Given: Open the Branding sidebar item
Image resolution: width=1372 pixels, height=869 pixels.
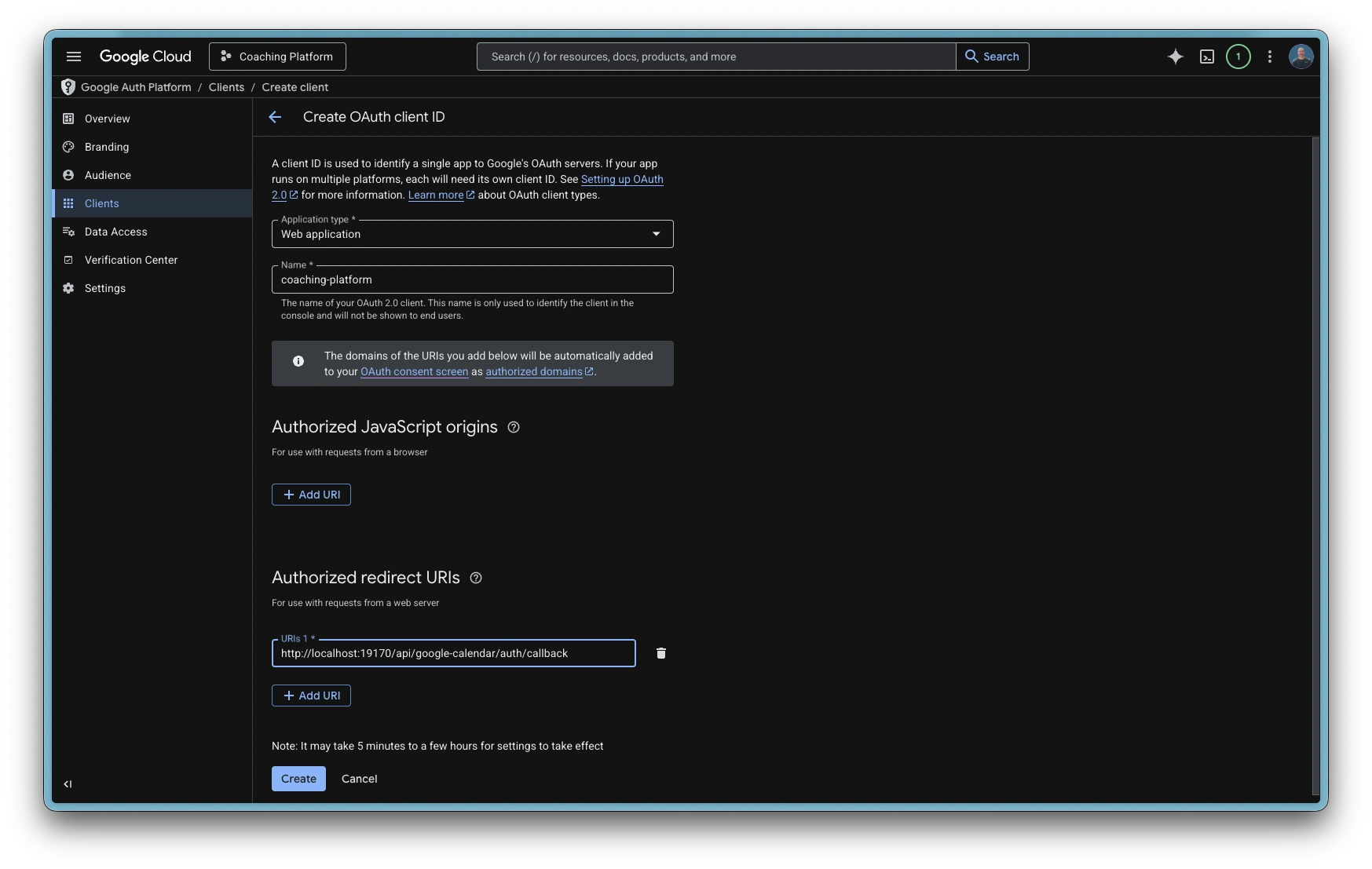Looking at the screenshot, I should point(107,147).
